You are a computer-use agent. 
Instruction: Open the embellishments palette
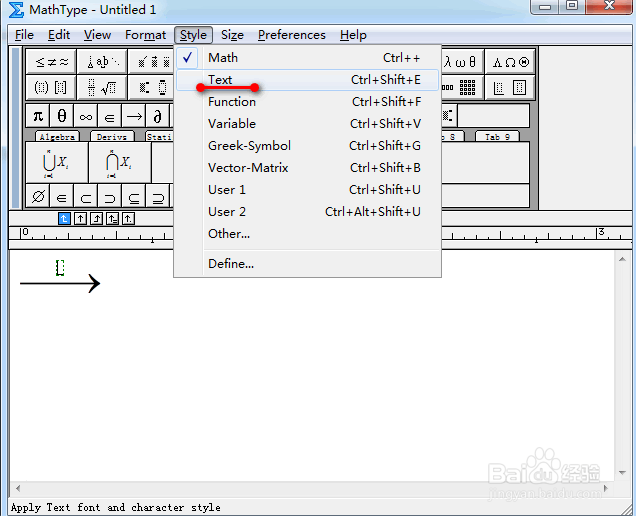point(151,62)
